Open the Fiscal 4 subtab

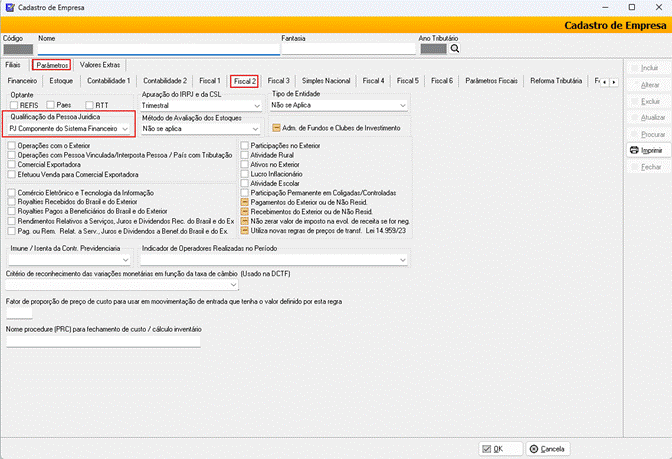[x=373, y=81]
